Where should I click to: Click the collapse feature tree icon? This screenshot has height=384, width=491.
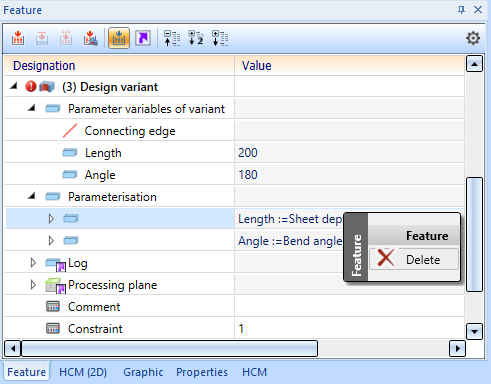(x=172, y=38)
